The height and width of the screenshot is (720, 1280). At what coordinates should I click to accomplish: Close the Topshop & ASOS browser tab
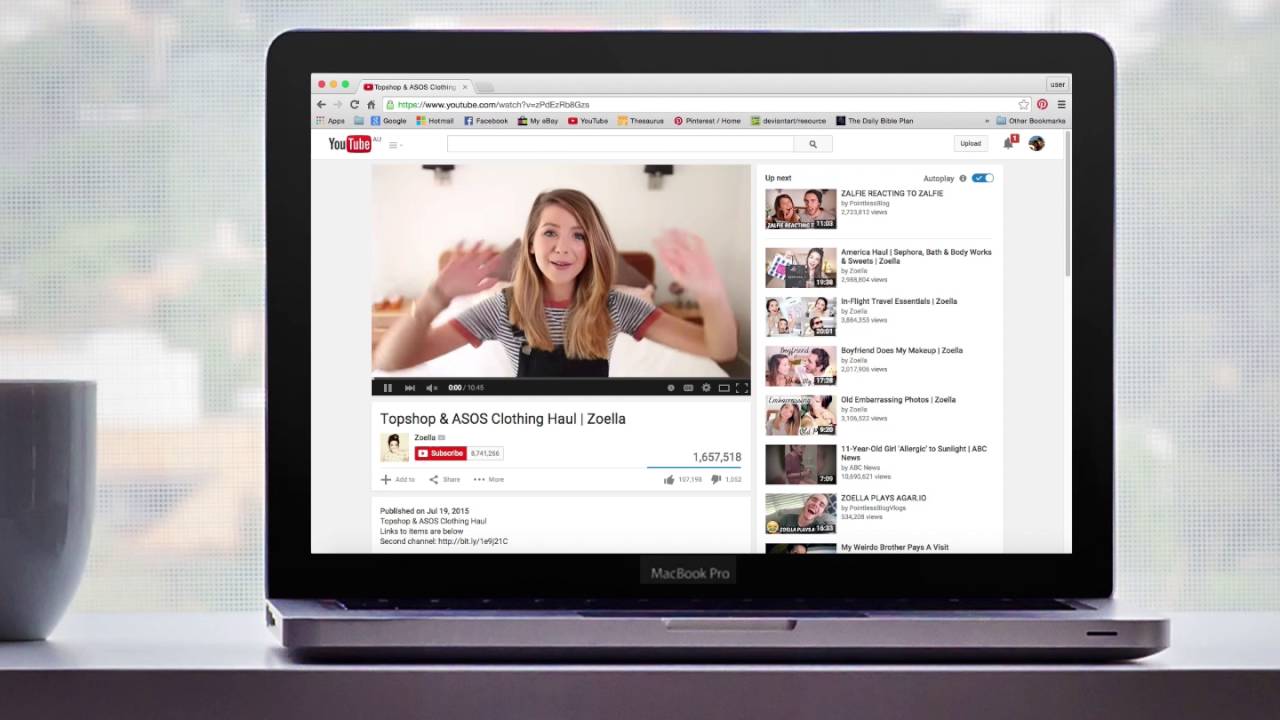[x=465, y=87]
